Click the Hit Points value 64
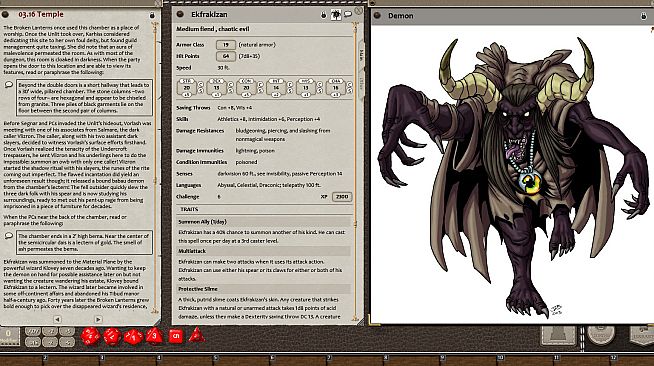The height and width of the screenshot is (366, 654). pyautogui.click(x=226, y=56)
